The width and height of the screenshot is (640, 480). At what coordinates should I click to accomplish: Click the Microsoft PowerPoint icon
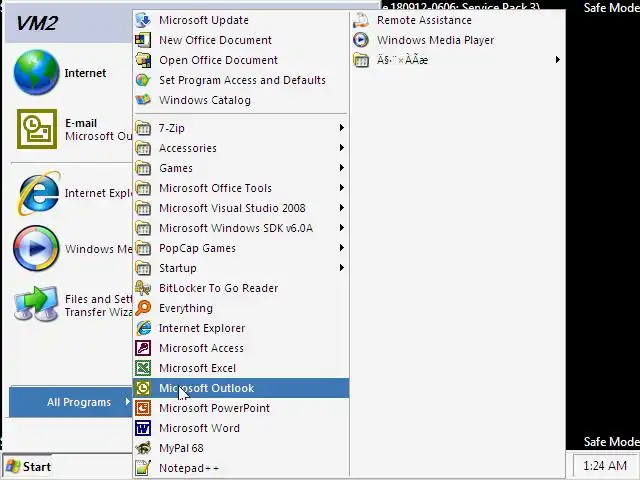[143, 408]
